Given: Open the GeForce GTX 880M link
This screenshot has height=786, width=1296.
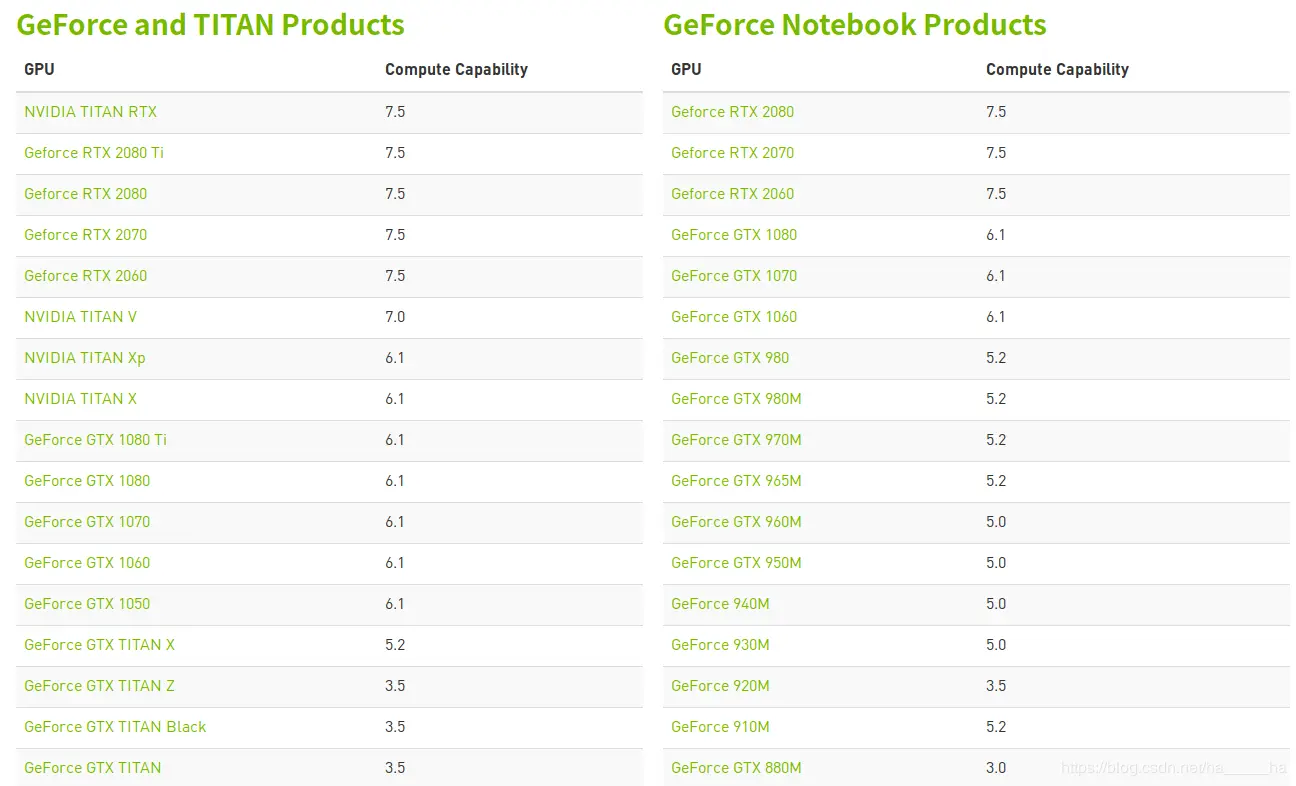Looking at the screenshot, I should click(x=736, y=768).
